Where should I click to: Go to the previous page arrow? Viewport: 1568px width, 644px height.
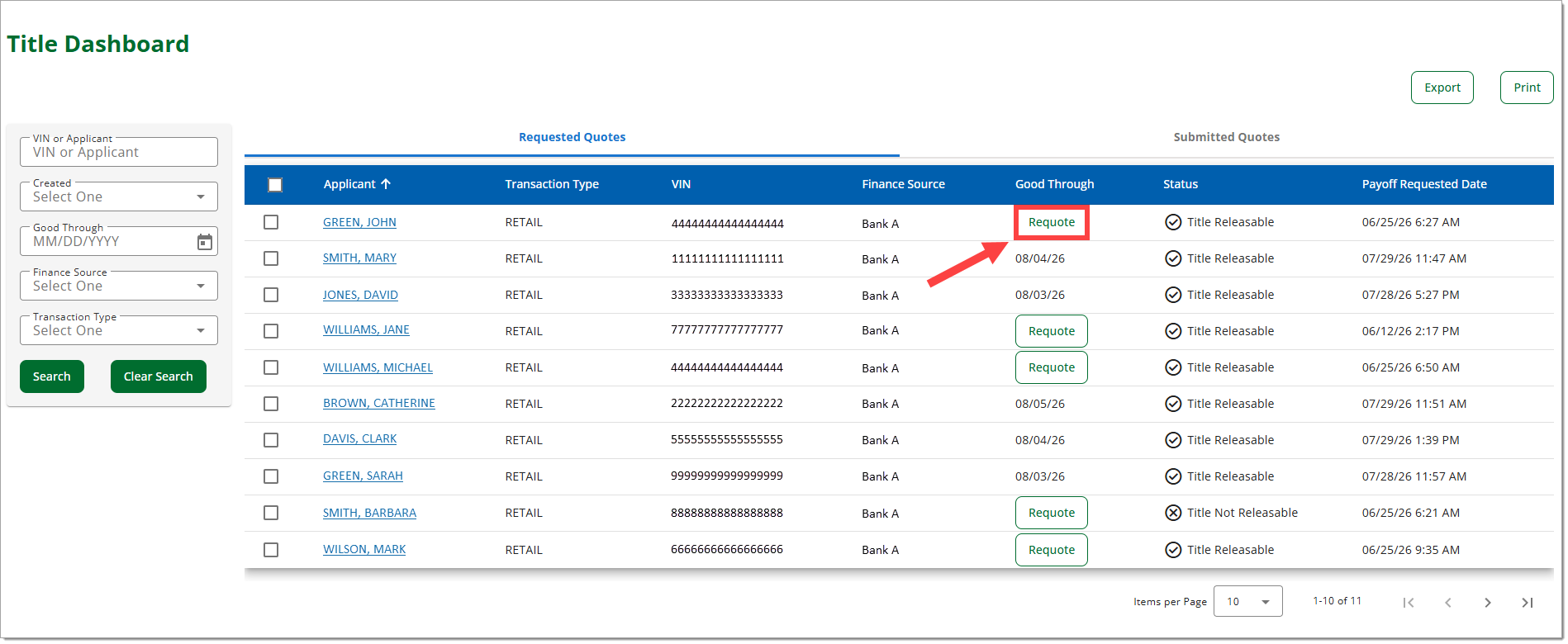point(1448,603)
